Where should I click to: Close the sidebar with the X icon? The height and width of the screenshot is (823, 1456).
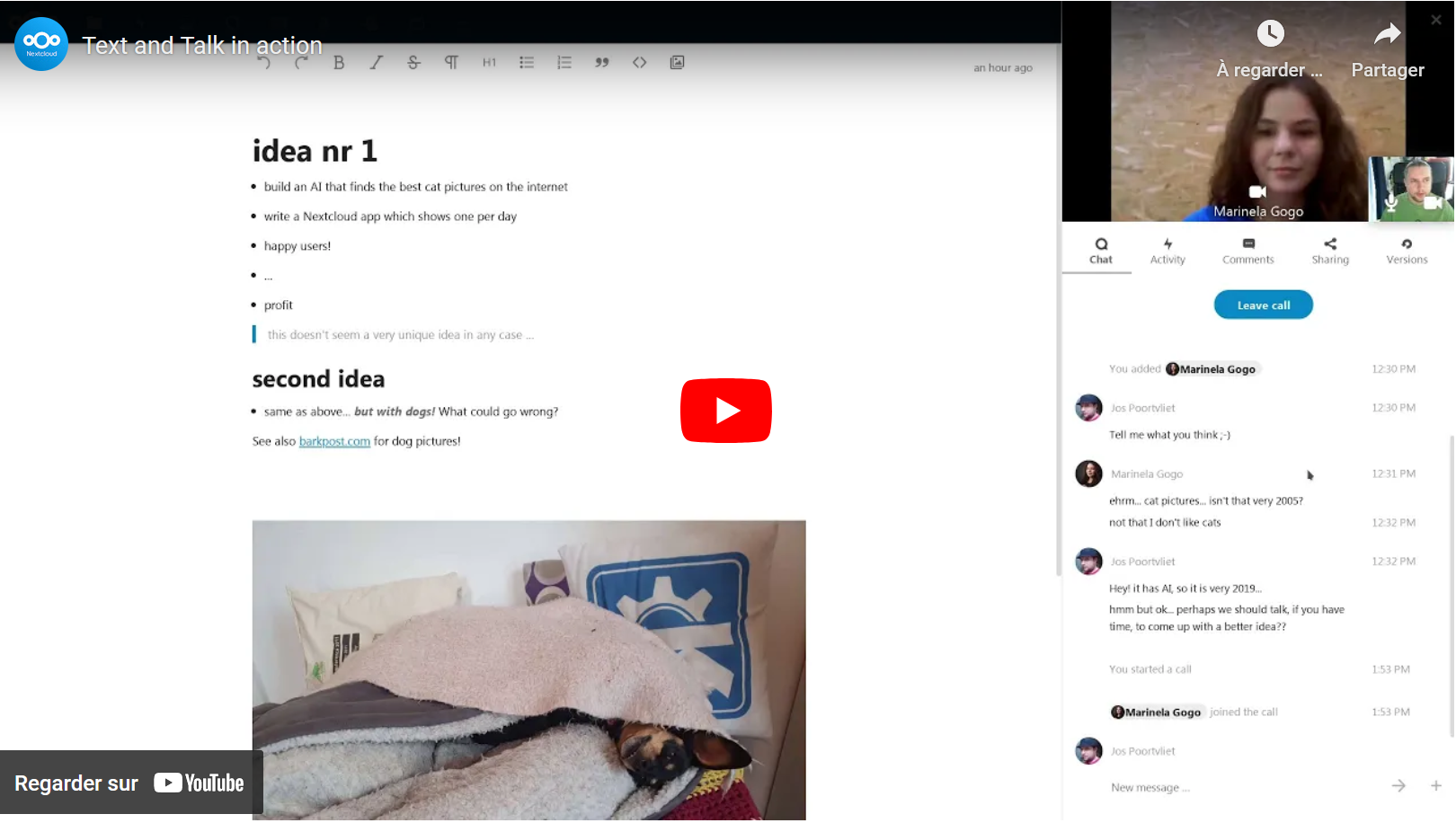point(1436,19)
